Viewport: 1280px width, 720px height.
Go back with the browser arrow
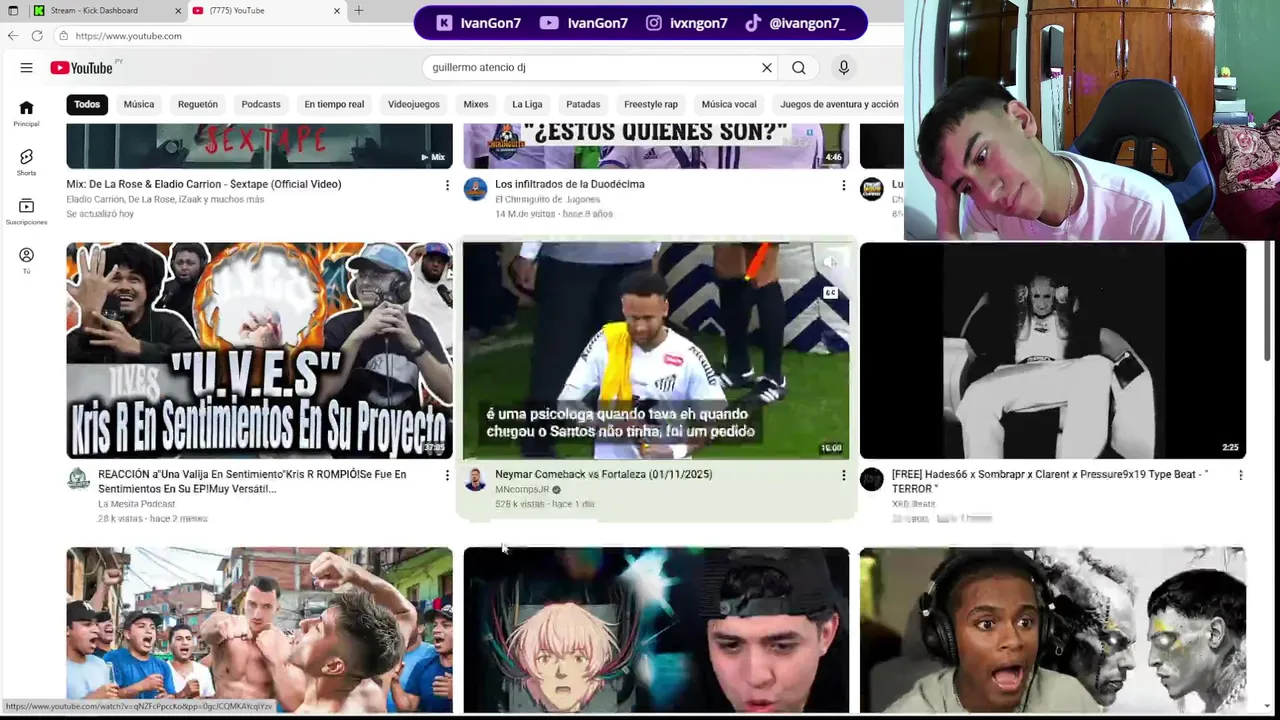coord(12,35)
